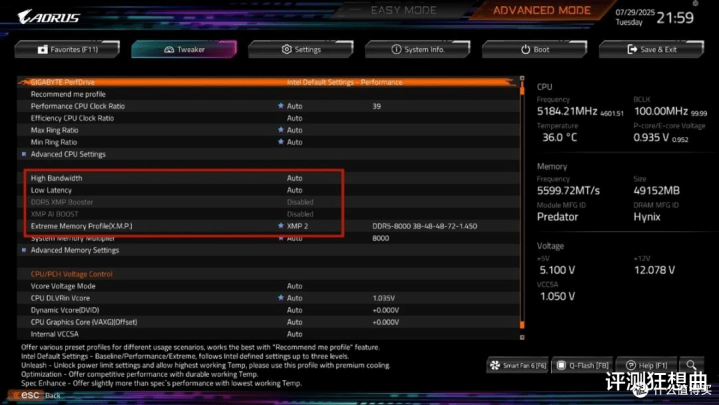
Task: Launch Q-Flash (F8) utility
Action: [582, 365]
